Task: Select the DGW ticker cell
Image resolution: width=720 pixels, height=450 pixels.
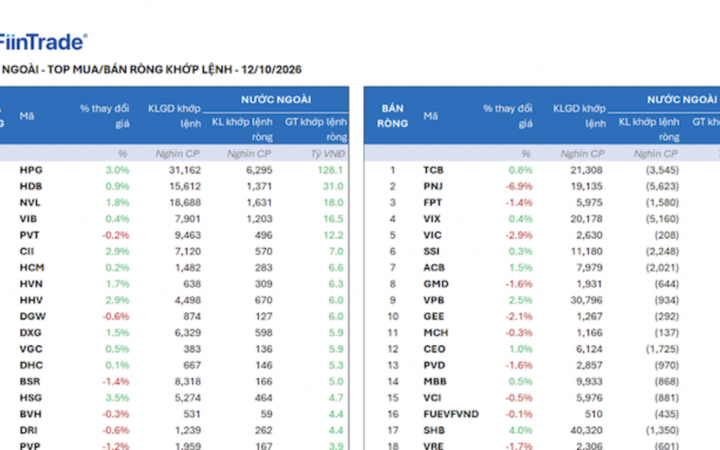Action: 33,316
